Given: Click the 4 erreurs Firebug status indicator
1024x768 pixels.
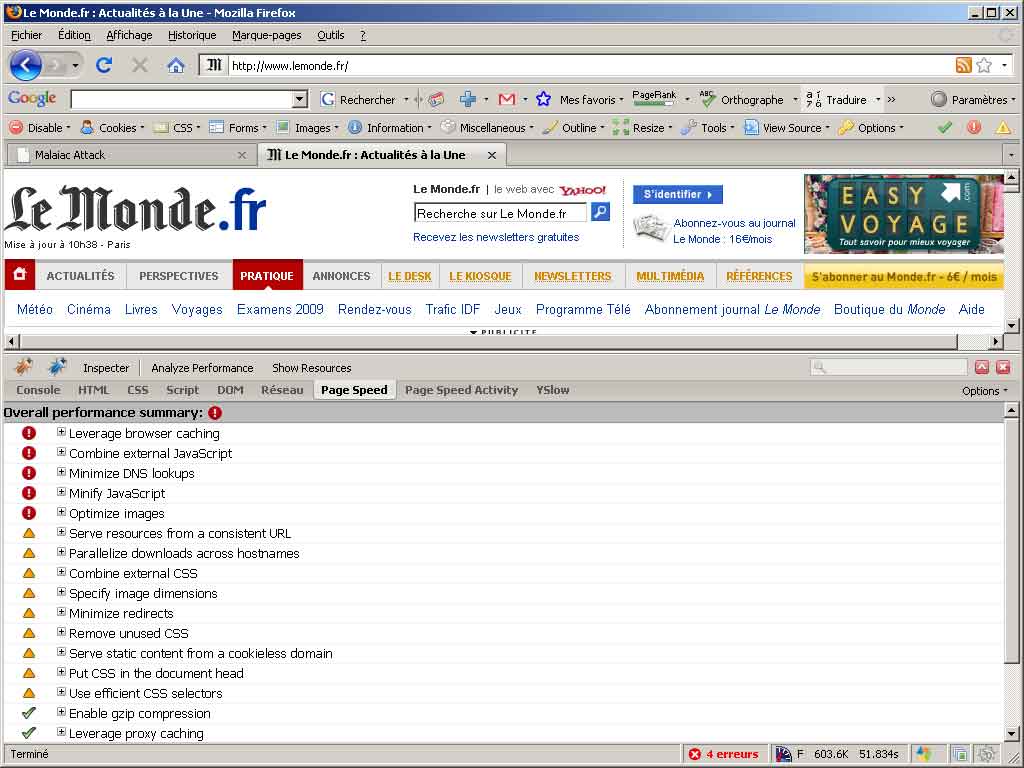Looking at the screenshot, I should tap(723, 754).
